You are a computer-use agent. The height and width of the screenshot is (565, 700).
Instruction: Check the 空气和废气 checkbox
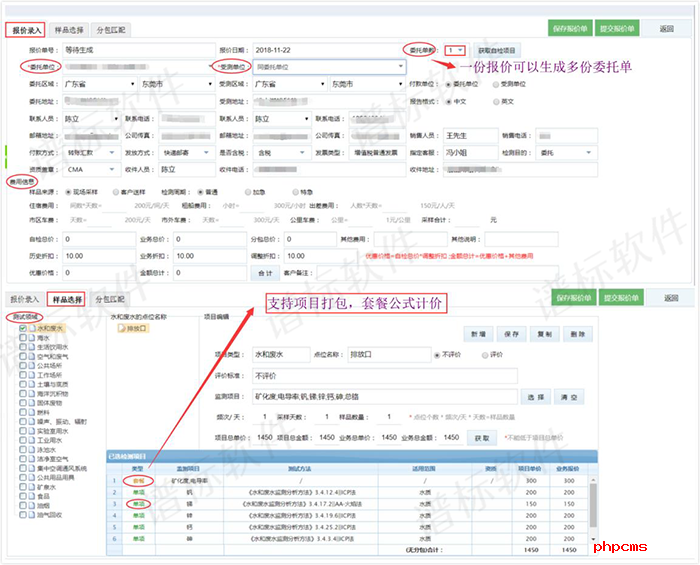(x=22, y=356)
